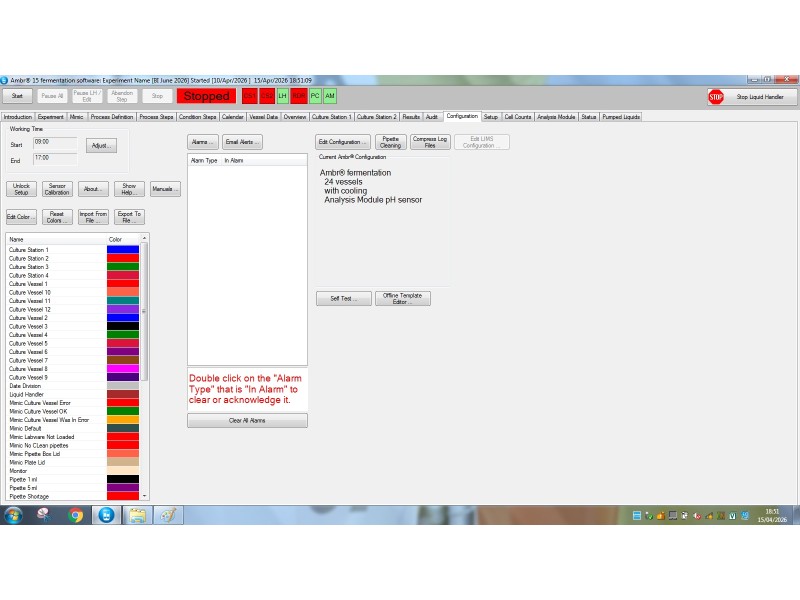Screen dimensions: 800x600
Task: Open the Condition Steps tab
Action: pos(197,117)
